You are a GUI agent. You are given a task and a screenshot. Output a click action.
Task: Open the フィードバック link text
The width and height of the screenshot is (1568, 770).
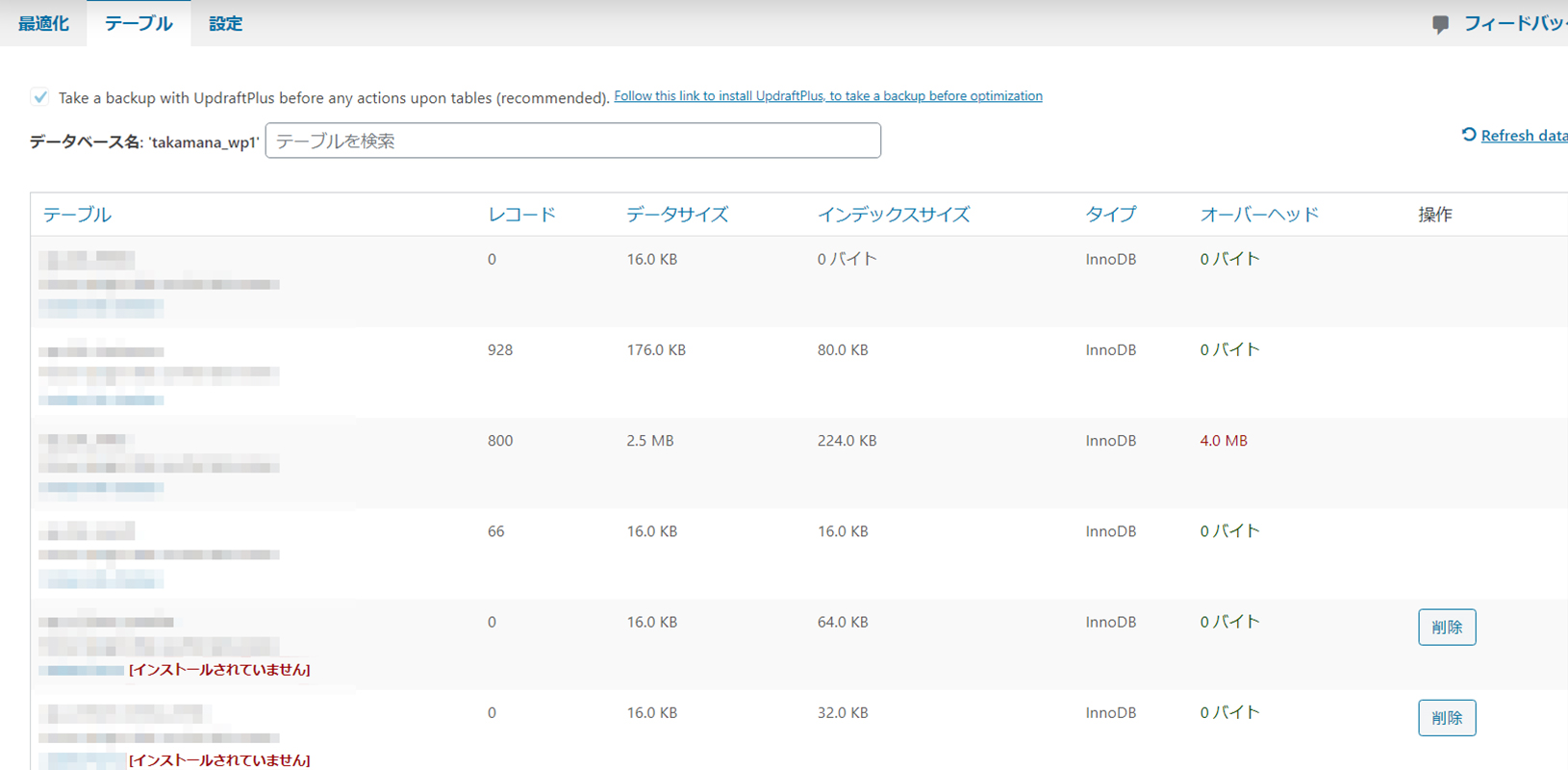pos(1515,23)
